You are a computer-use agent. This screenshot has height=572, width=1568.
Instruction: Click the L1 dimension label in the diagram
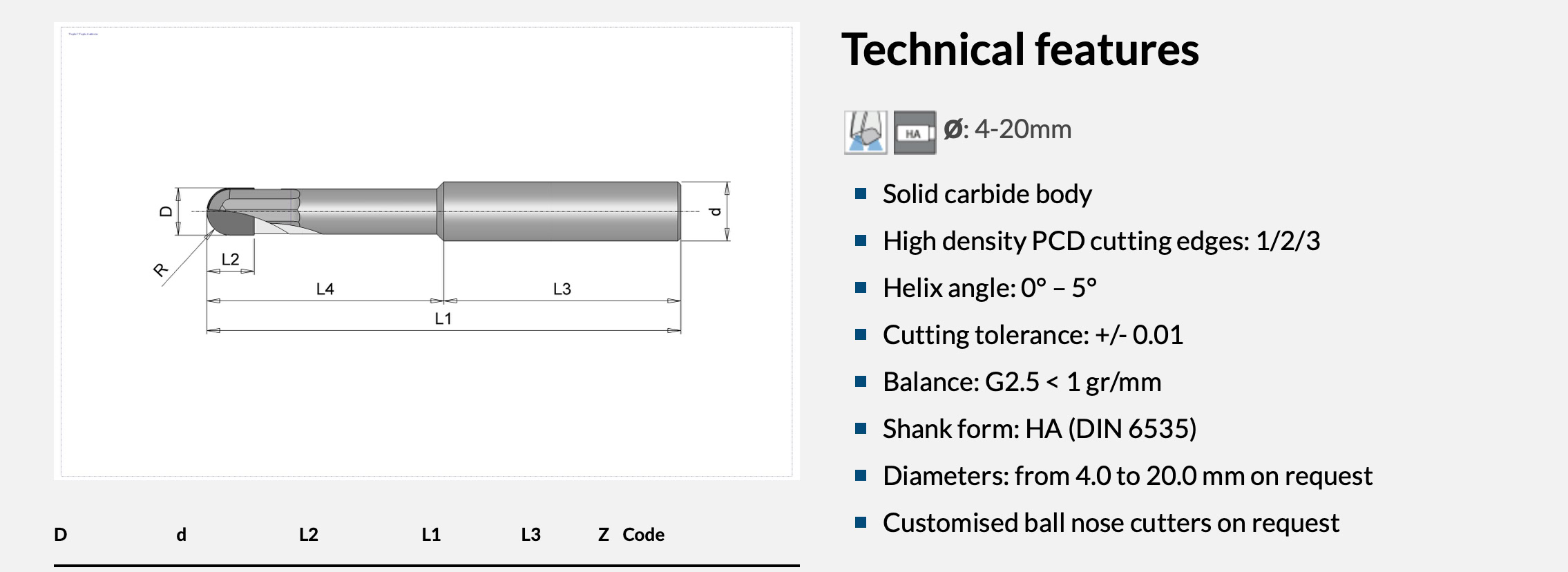[443, 318]
